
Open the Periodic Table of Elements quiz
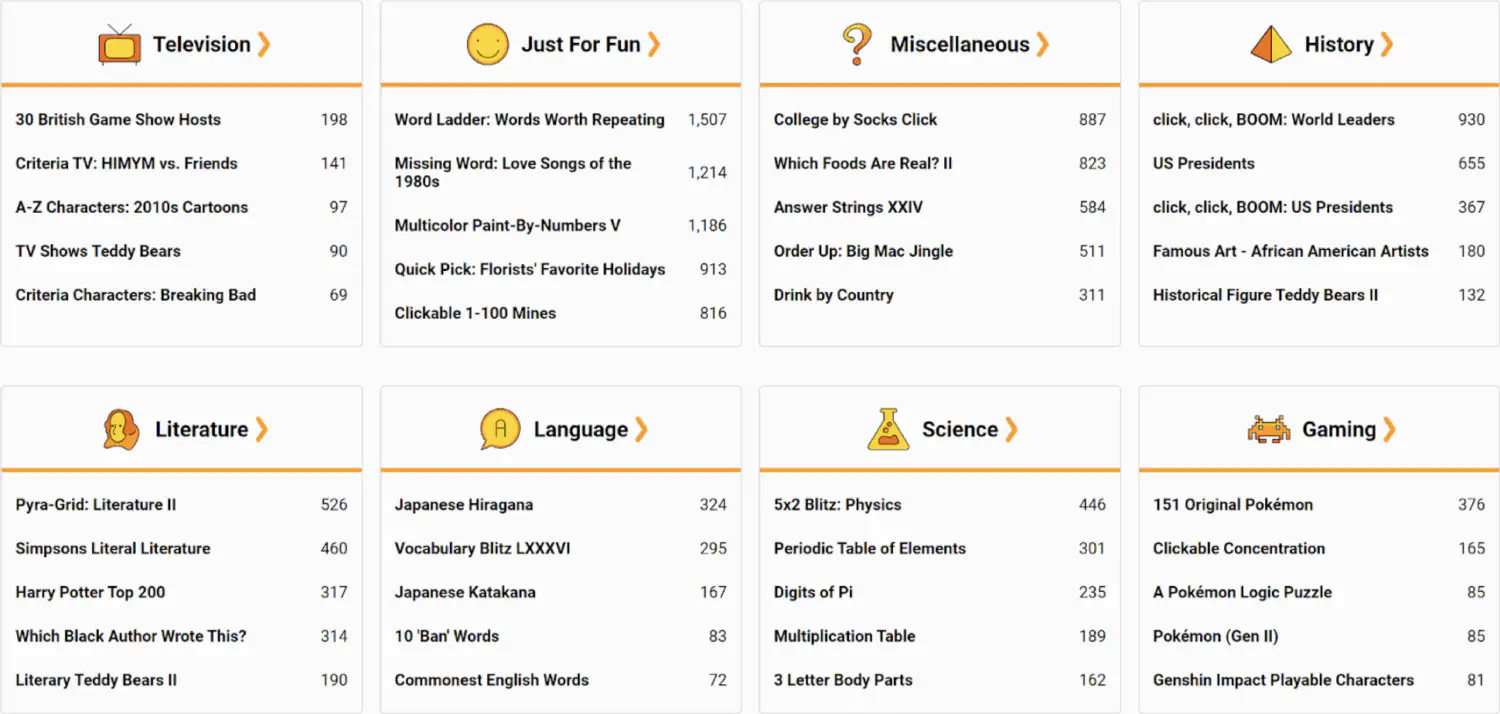pyautogui.click(x=869, y=548)
